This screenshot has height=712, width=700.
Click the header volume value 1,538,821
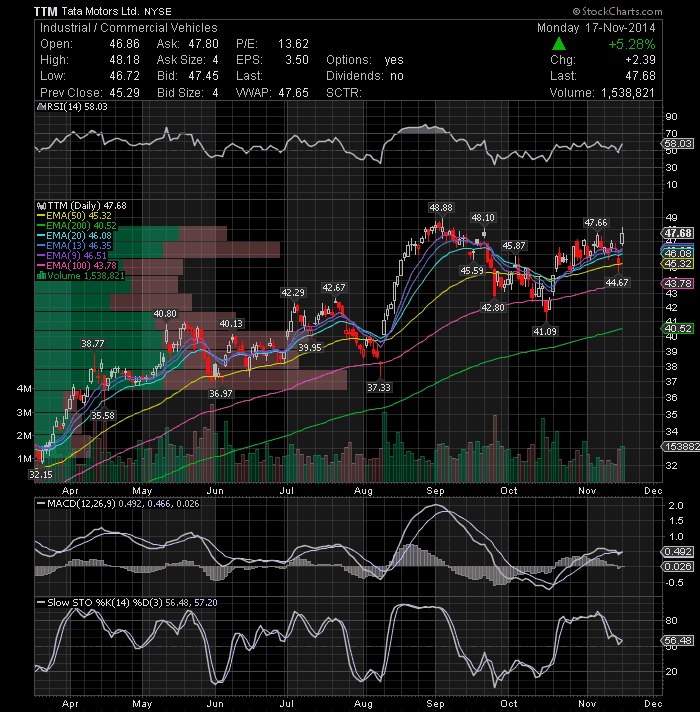(x=628, y=93)
